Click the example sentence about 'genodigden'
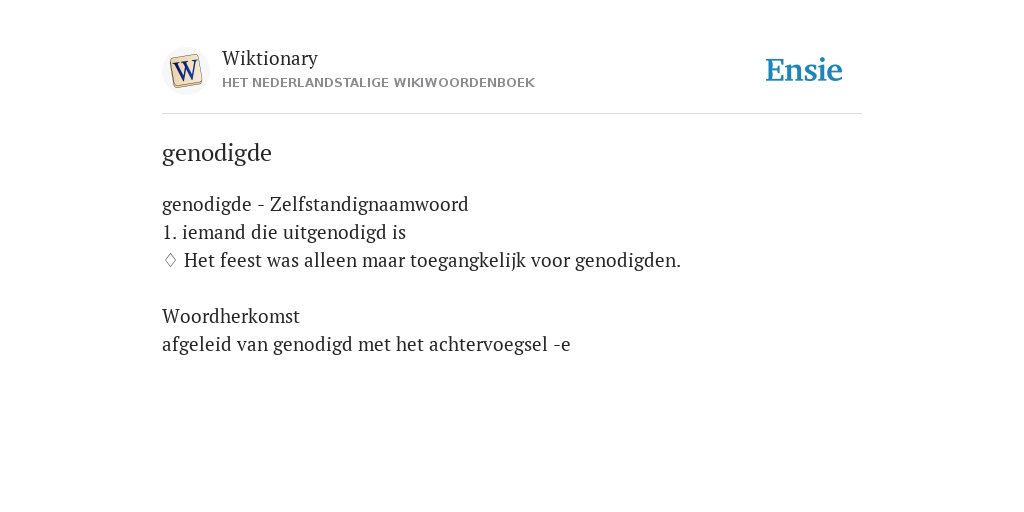The height and width of the screenshot is (512, 1024). (x=432, y=261)
